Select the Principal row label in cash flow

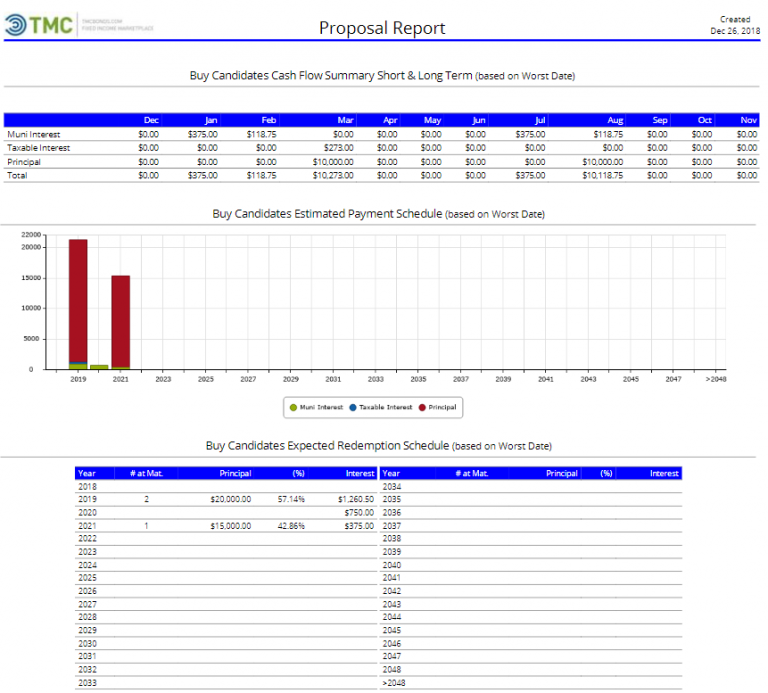(24, 162)
